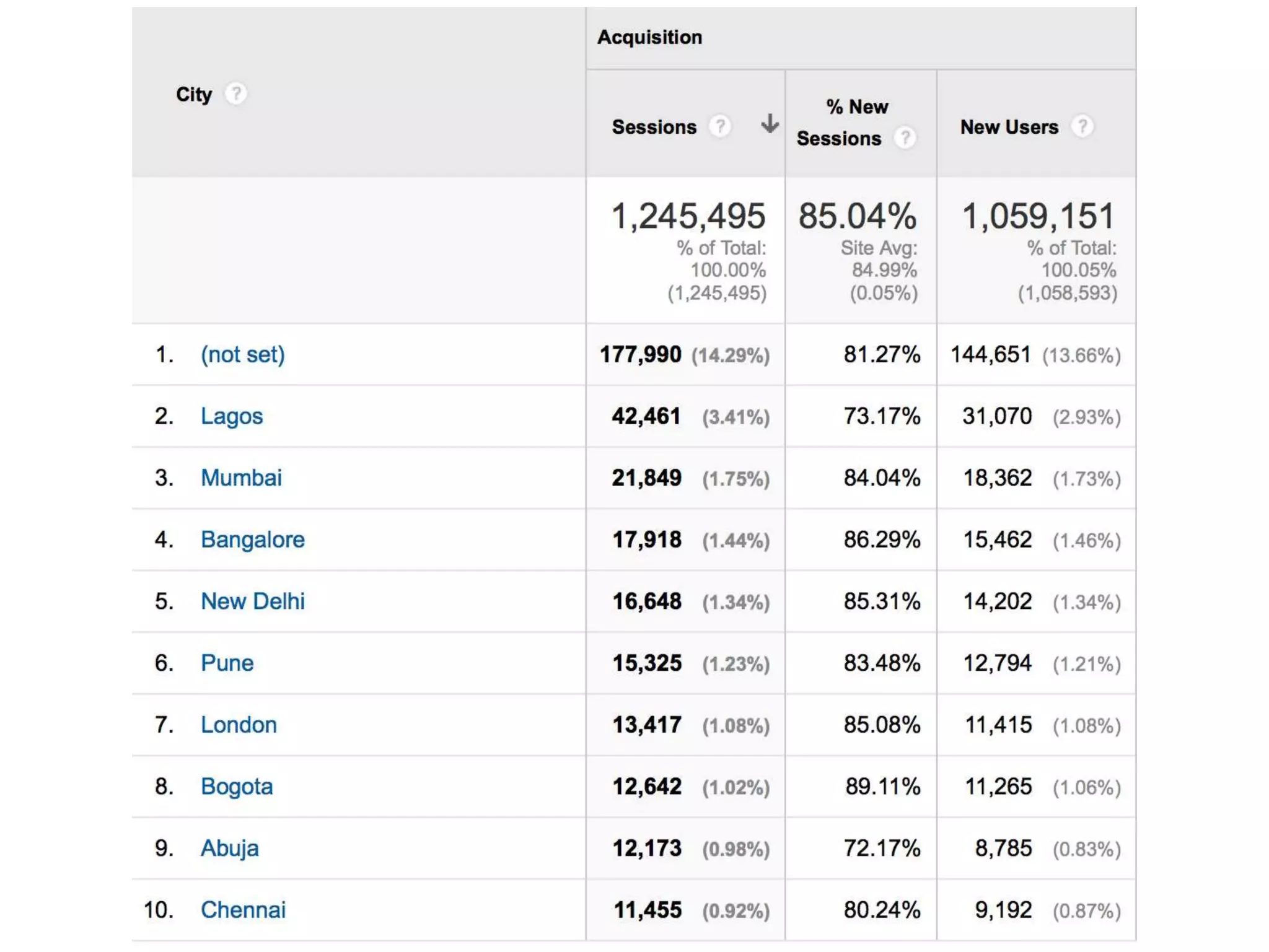Sort by the Sessions column header
The height and width of the screenshot is (952, 1269).
pyautogui.click(x=654, y=127)
